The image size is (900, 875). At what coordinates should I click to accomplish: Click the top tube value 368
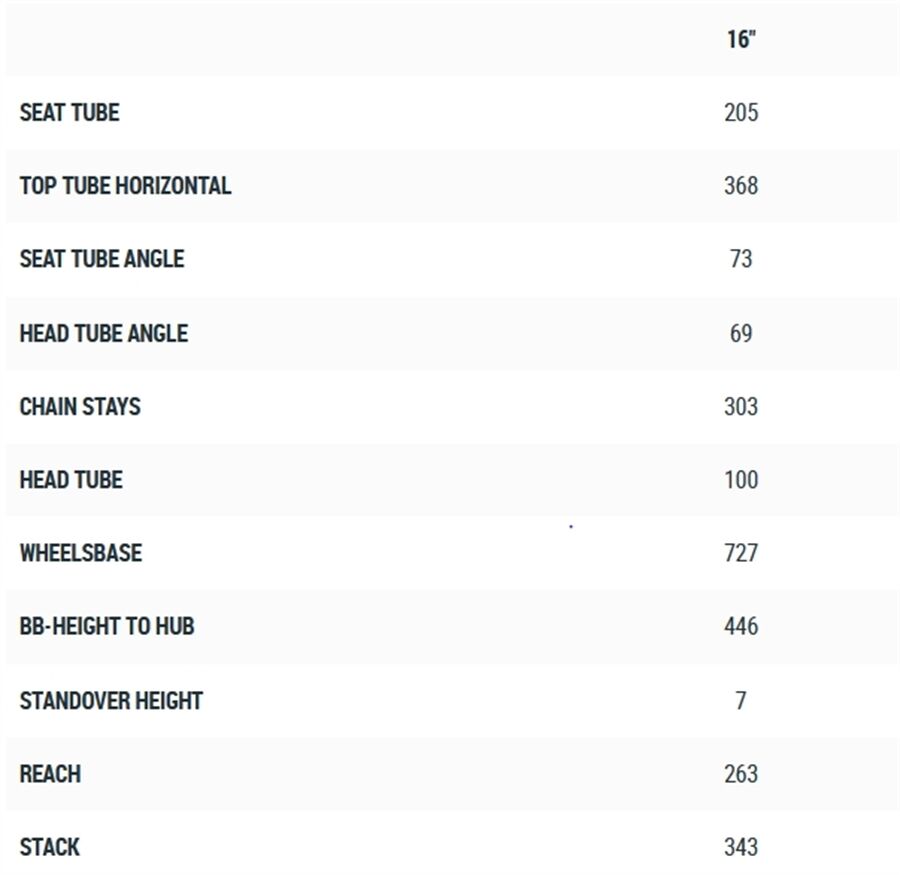741,185
